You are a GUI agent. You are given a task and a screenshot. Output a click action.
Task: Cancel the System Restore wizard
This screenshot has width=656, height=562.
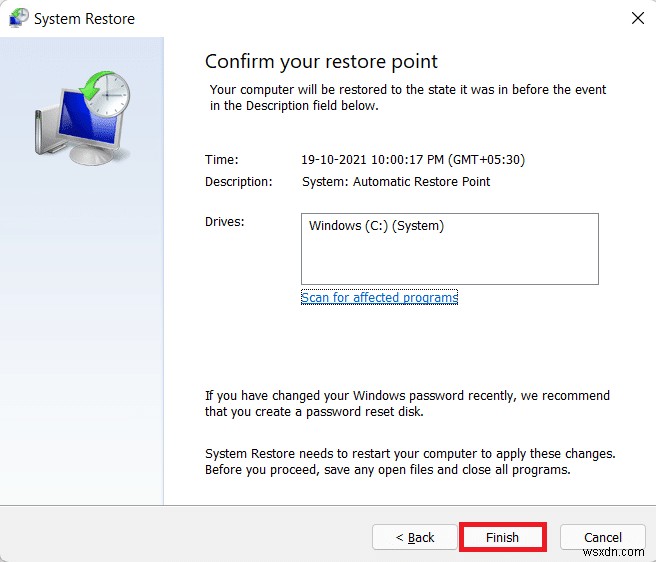(x=602, y=537)
